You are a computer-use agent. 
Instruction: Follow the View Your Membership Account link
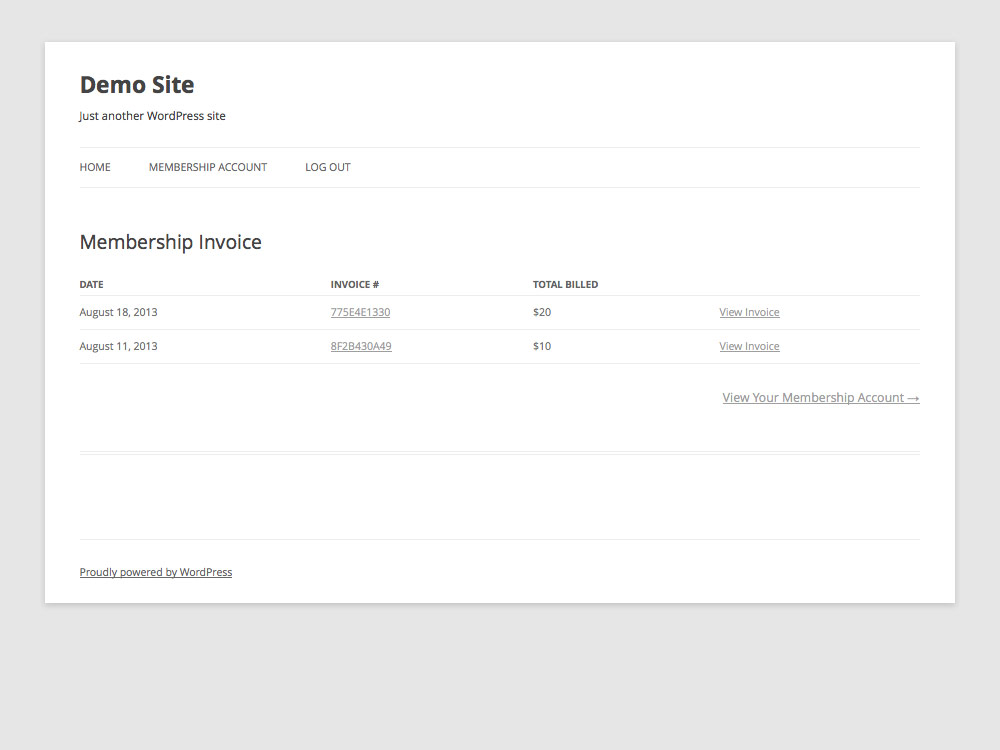click(x=812, y=397)
